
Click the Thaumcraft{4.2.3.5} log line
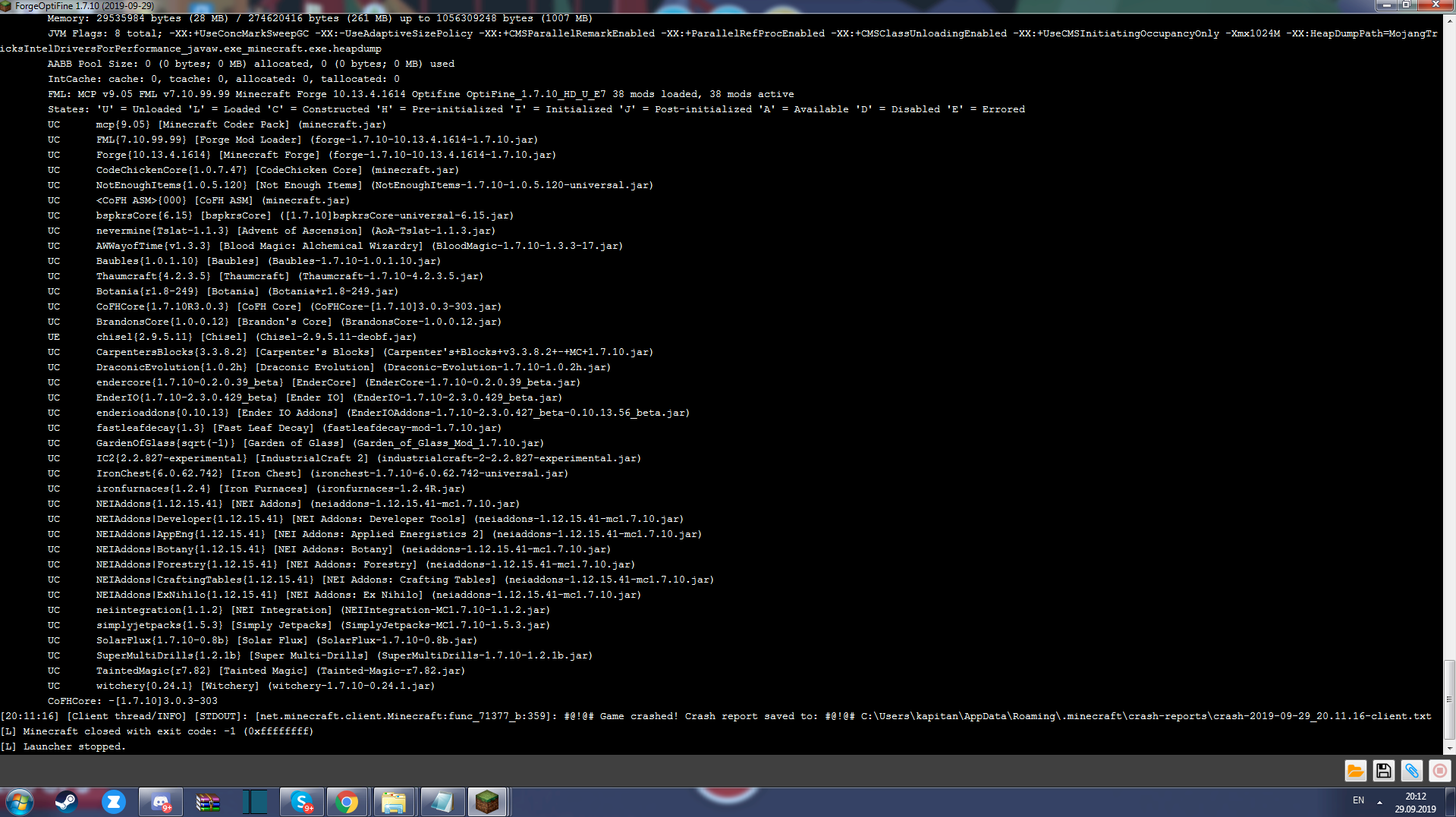(266, 276)
